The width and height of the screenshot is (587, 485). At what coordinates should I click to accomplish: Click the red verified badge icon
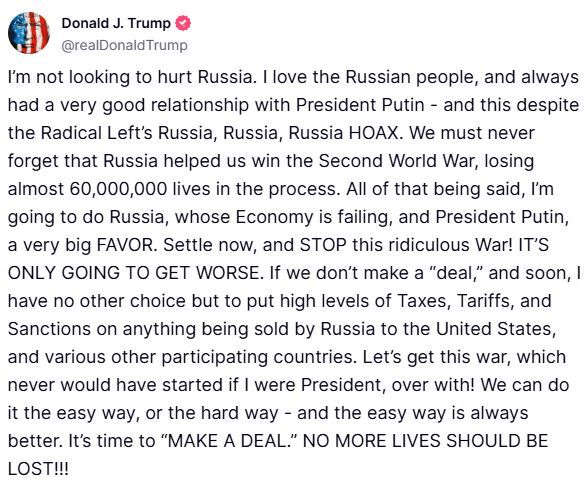coord(183,23)
